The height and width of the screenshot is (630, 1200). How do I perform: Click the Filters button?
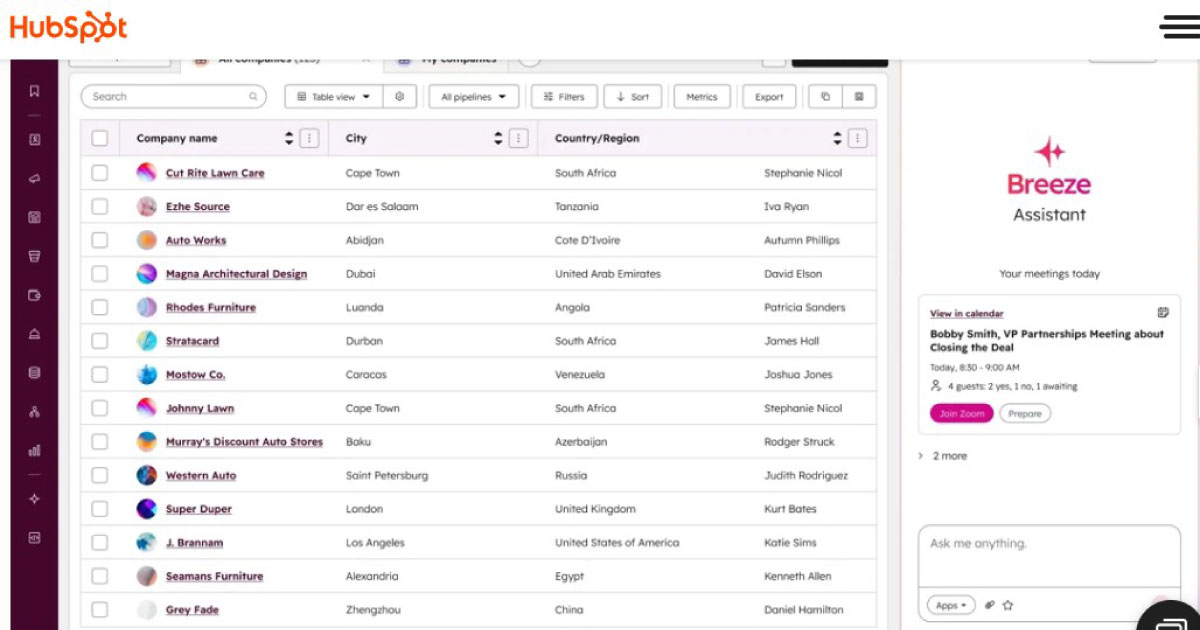click(x=564, y=97)
